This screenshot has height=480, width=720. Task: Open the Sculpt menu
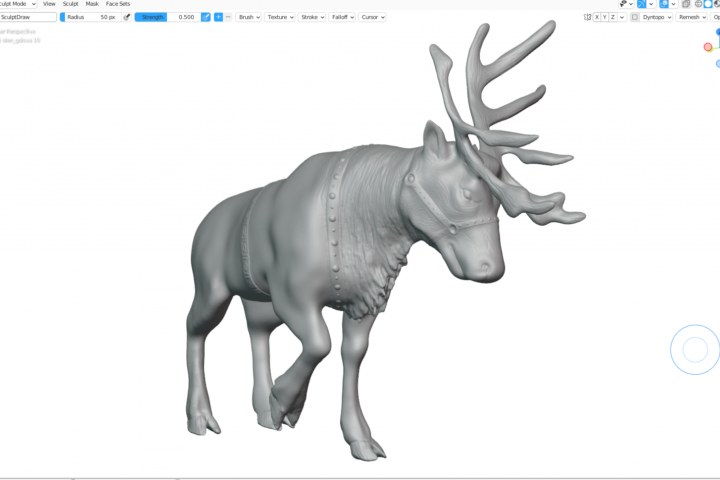(70, 4)
